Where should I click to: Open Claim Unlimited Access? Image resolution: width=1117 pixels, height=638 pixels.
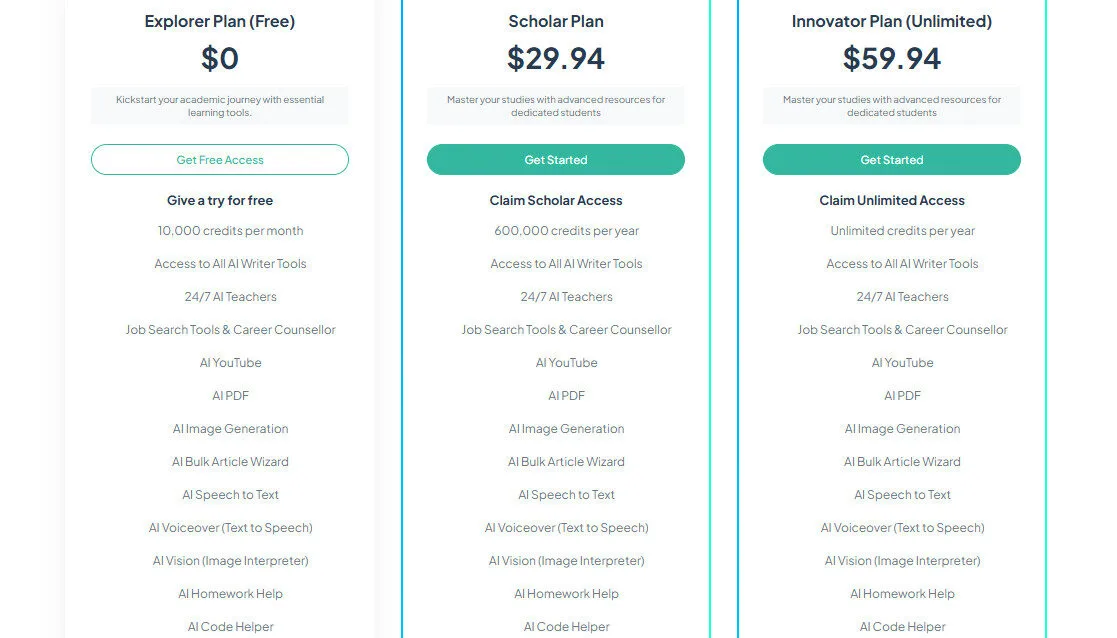click(891, 200)
